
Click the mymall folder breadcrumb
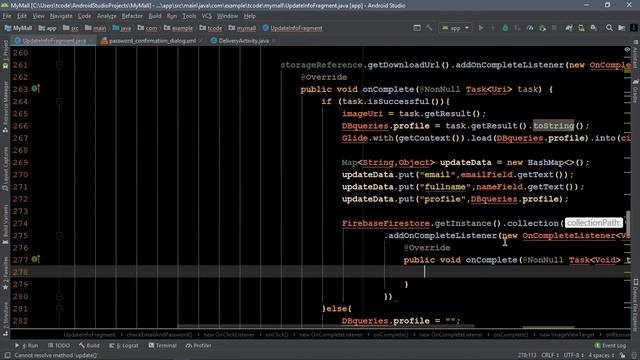[242, 28]
